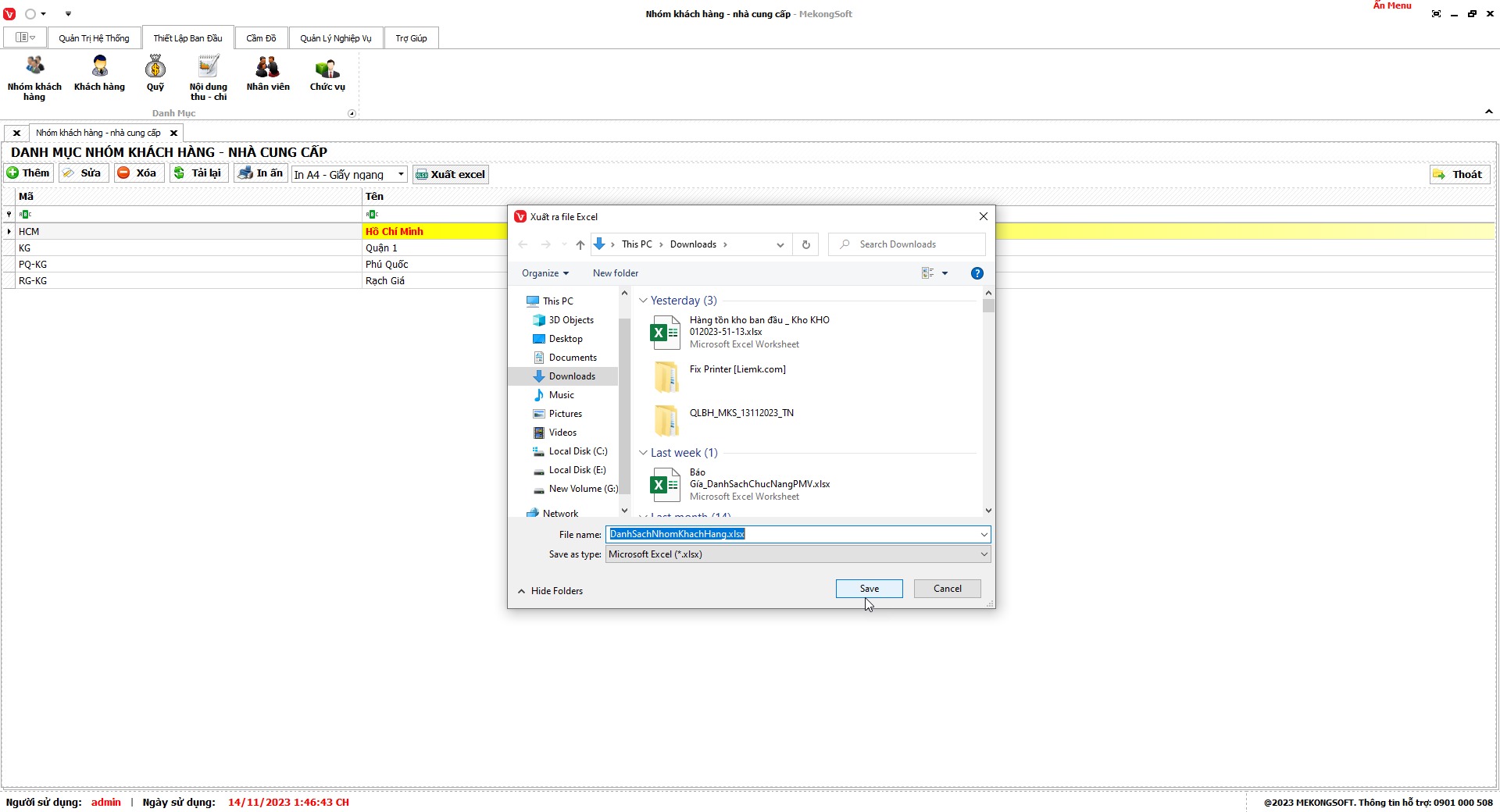Click the Sửa edit button
Viewport: 1500px width, 812px height.
point(83,173)
